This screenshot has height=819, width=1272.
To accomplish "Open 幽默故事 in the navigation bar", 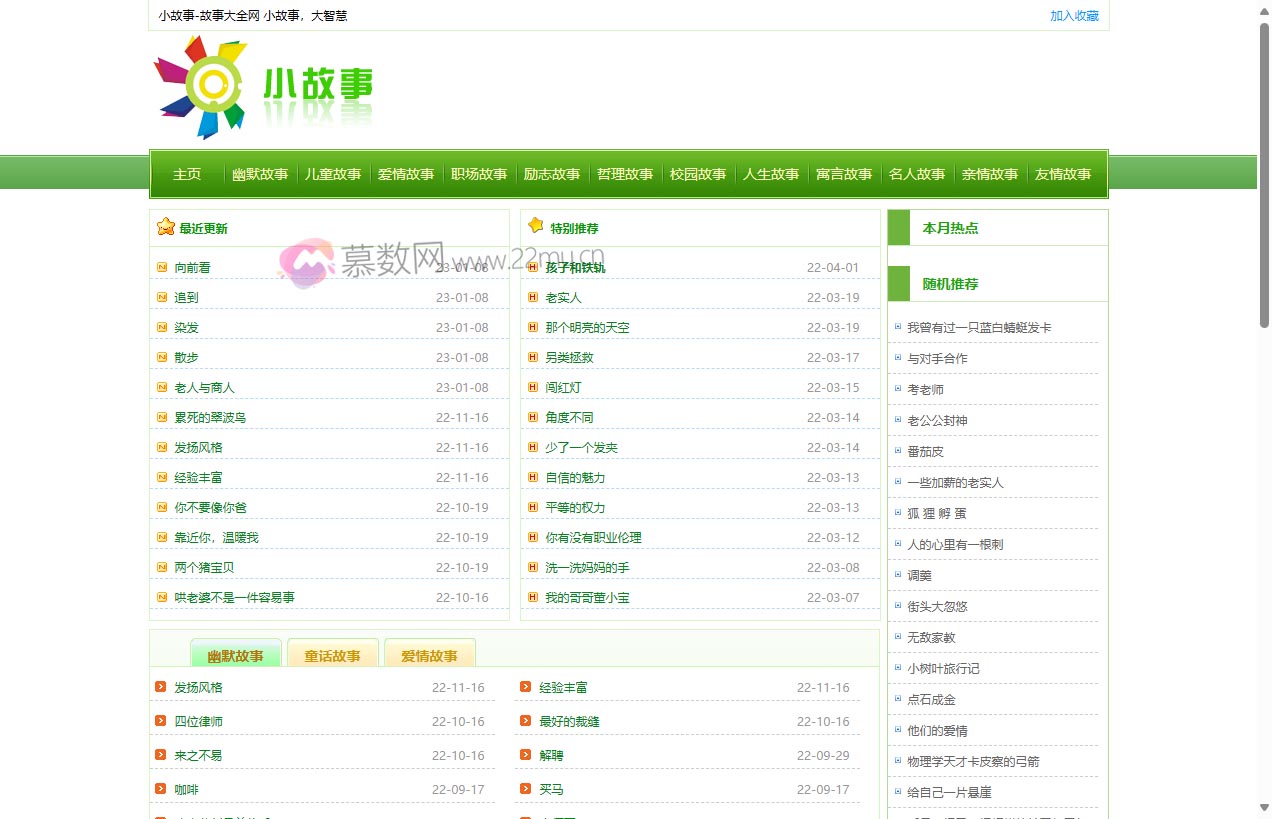I will pyautogui.click(x=260, y=174).
